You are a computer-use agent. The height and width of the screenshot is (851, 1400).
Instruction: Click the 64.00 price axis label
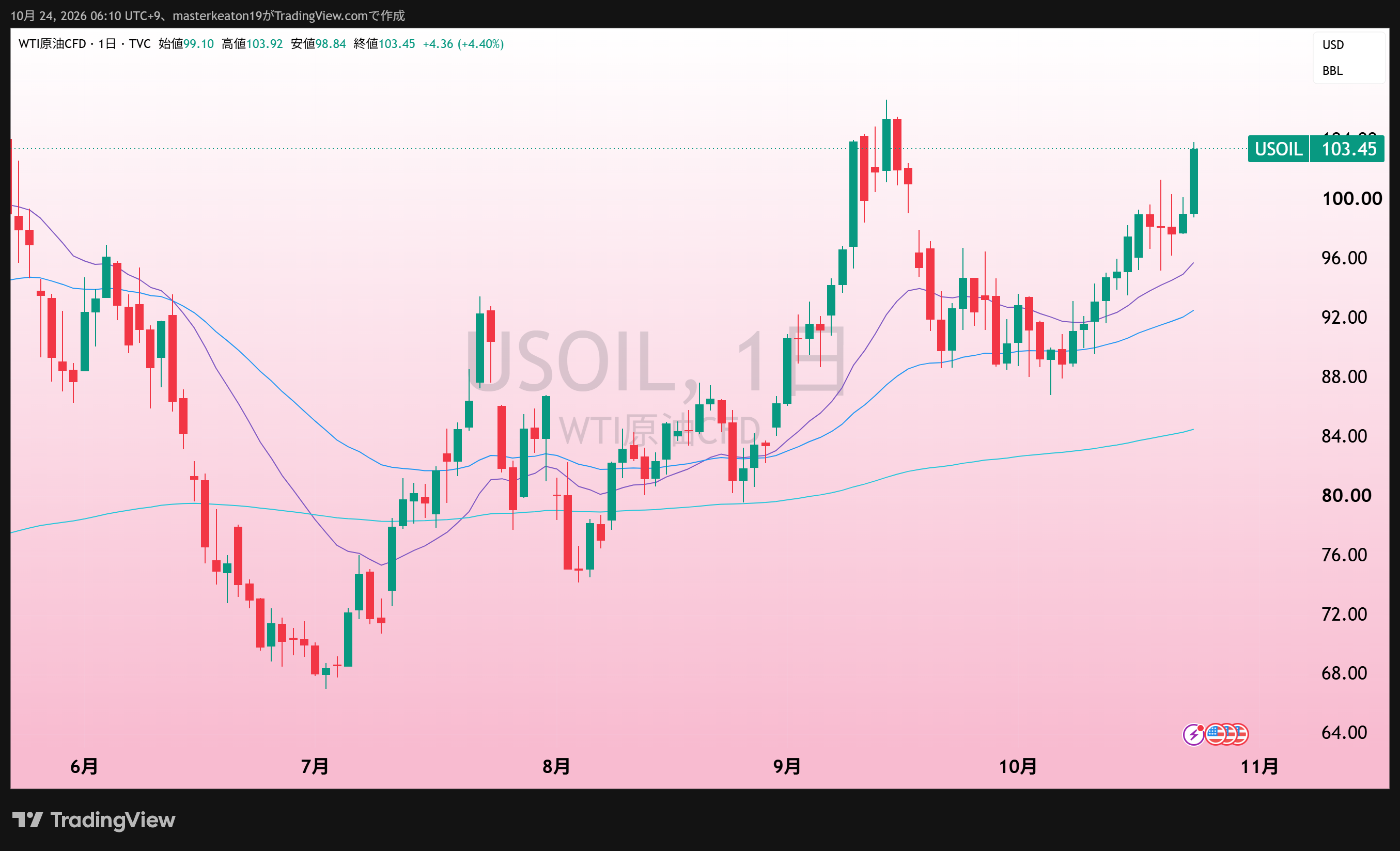tap(1344, 732)
